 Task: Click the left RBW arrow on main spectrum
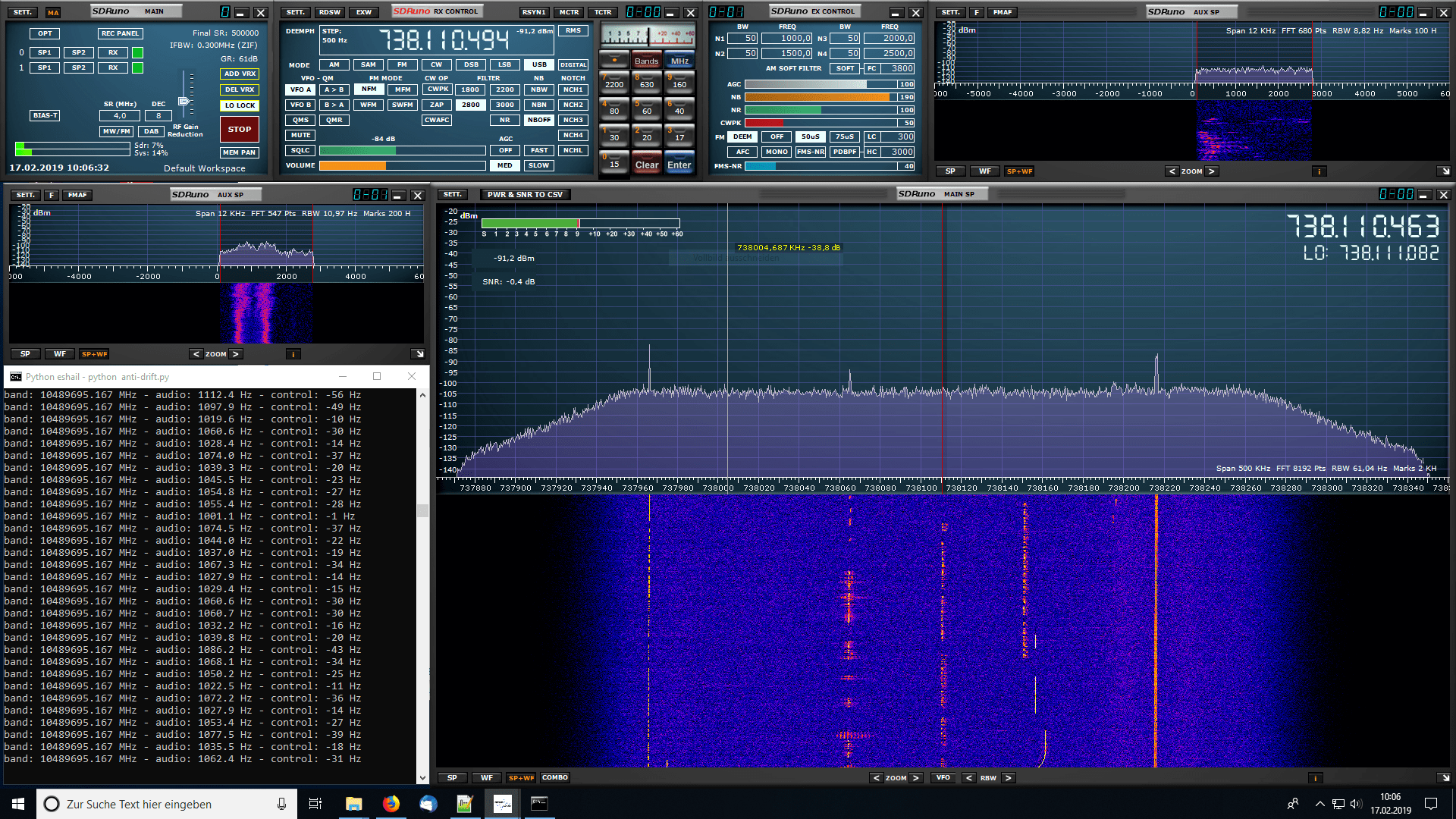pos(968,777)
